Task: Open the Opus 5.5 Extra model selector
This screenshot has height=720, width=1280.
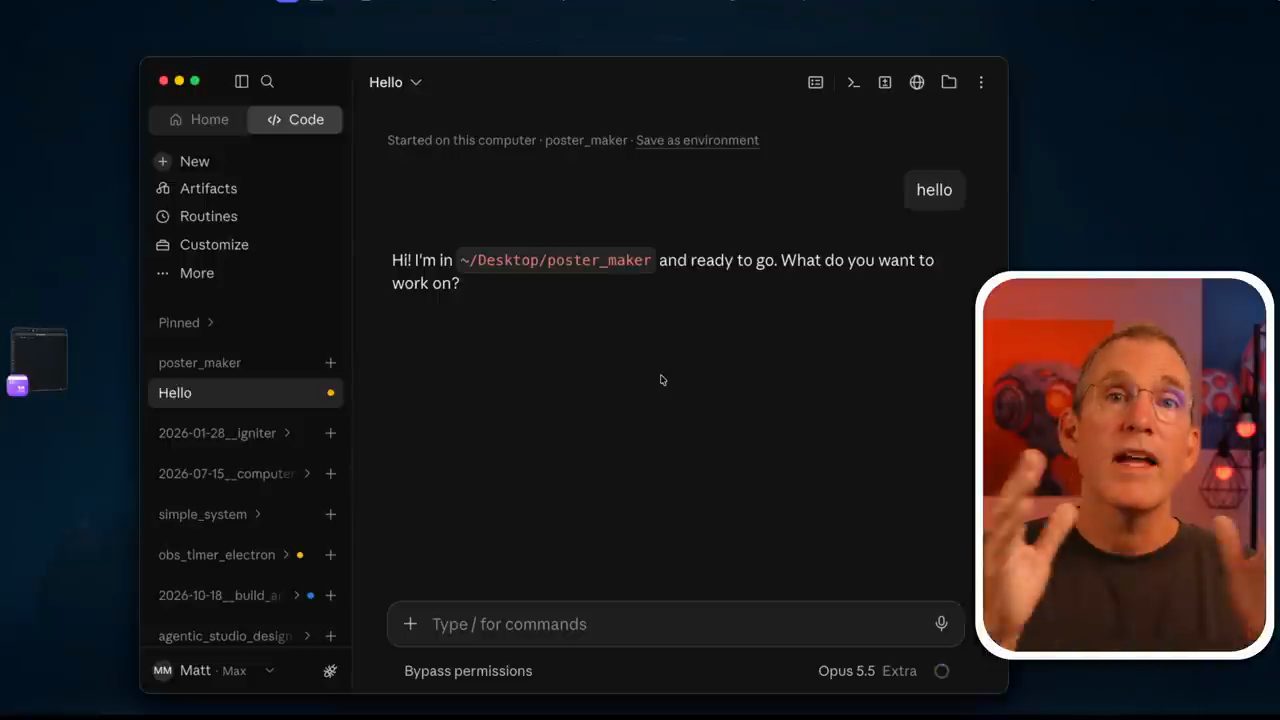Action: (x=867, y=671)
